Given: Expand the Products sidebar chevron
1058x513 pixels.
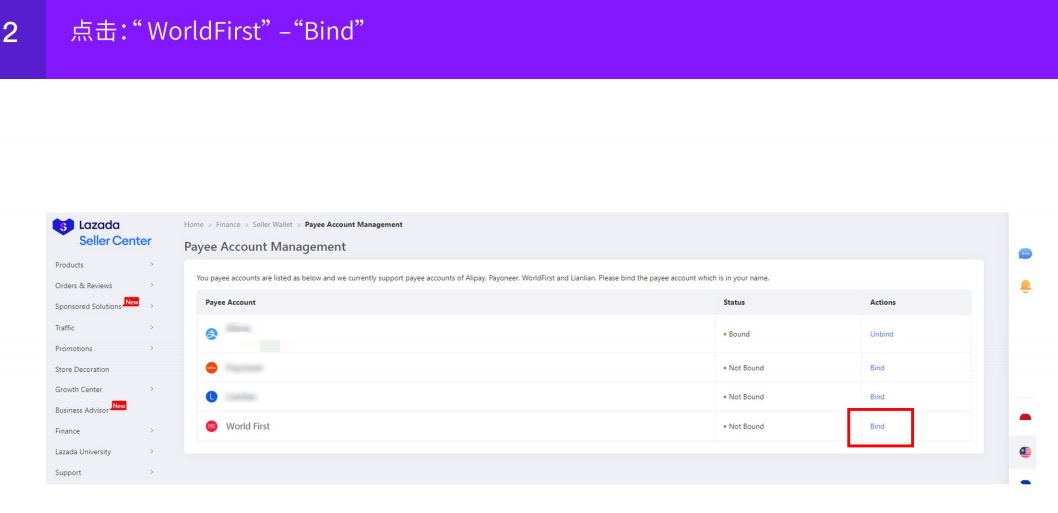Looking at the screenshot, I should (x=152, y=265).
